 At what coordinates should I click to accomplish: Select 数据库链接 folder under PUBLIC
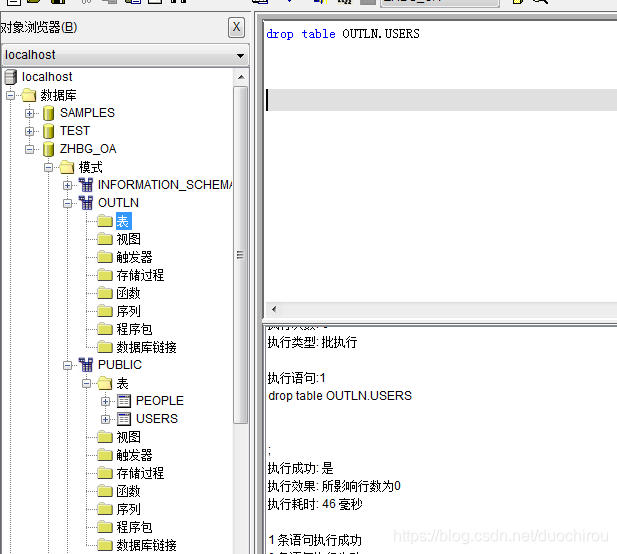(146, 545)
